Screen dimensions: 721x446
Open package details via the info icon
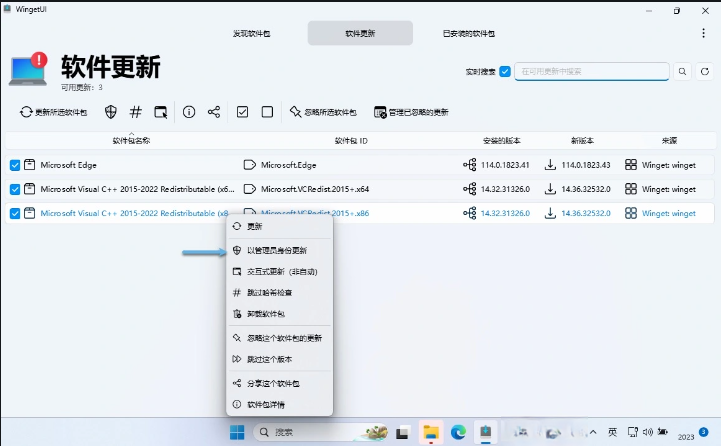pos(189,112)
